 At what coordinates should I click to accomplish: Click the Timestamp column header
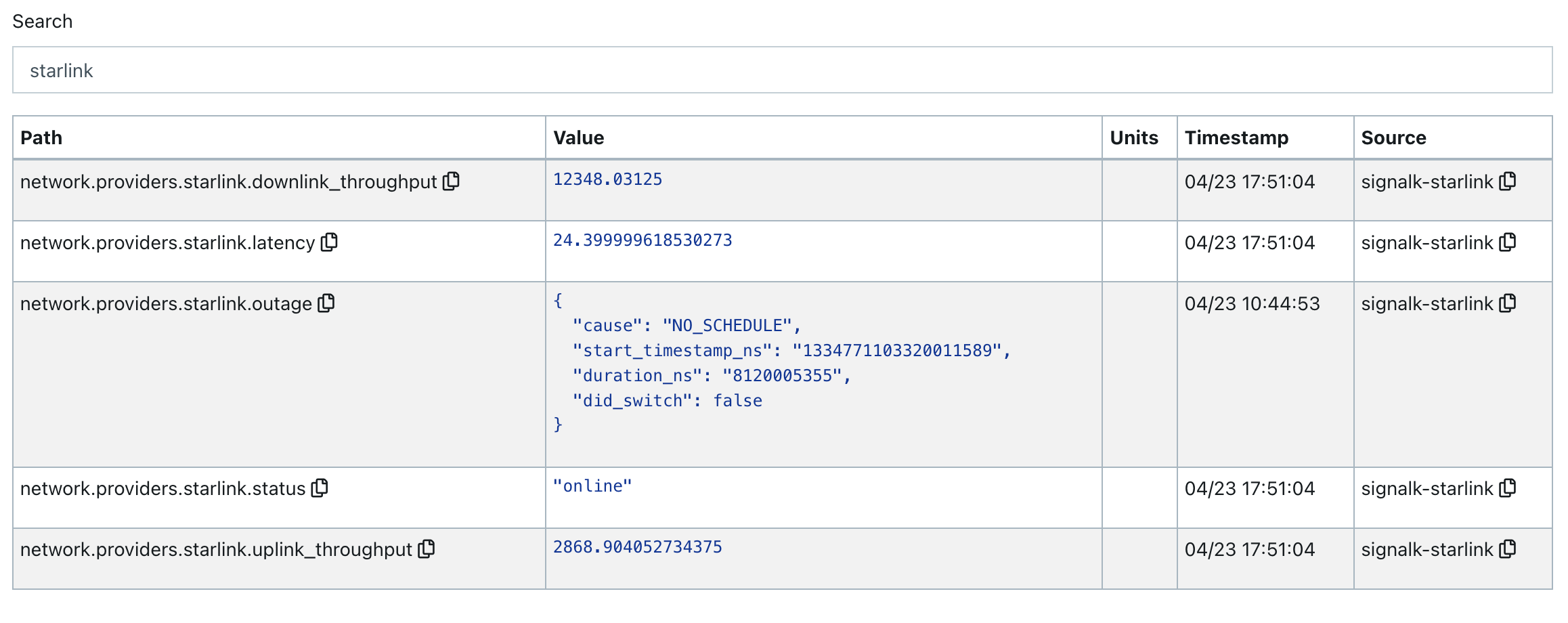point(1236,138)
